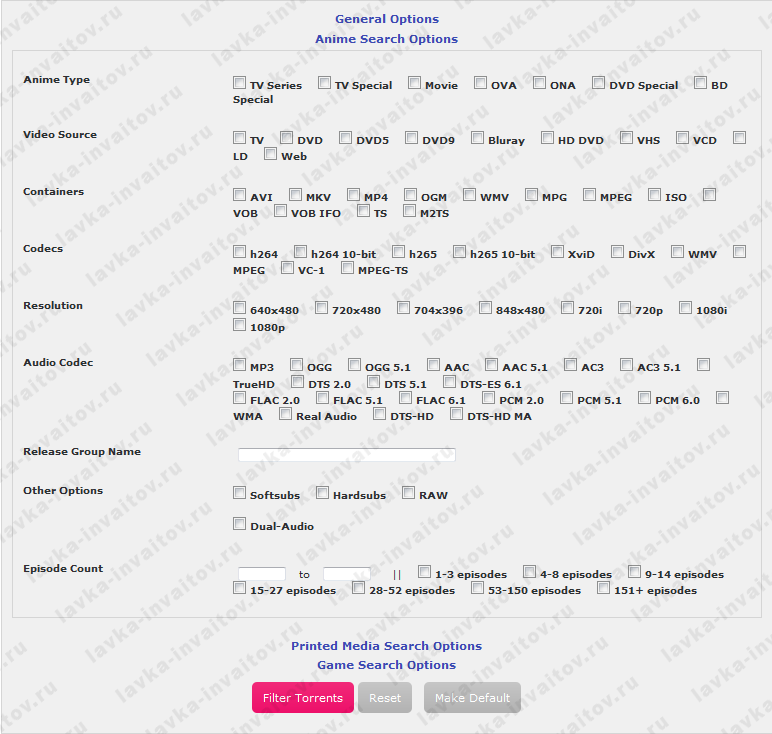Screen dimensions: 772x734
Task: Select 848x480 resolution checkbox
Action: [x=485, y=308]
